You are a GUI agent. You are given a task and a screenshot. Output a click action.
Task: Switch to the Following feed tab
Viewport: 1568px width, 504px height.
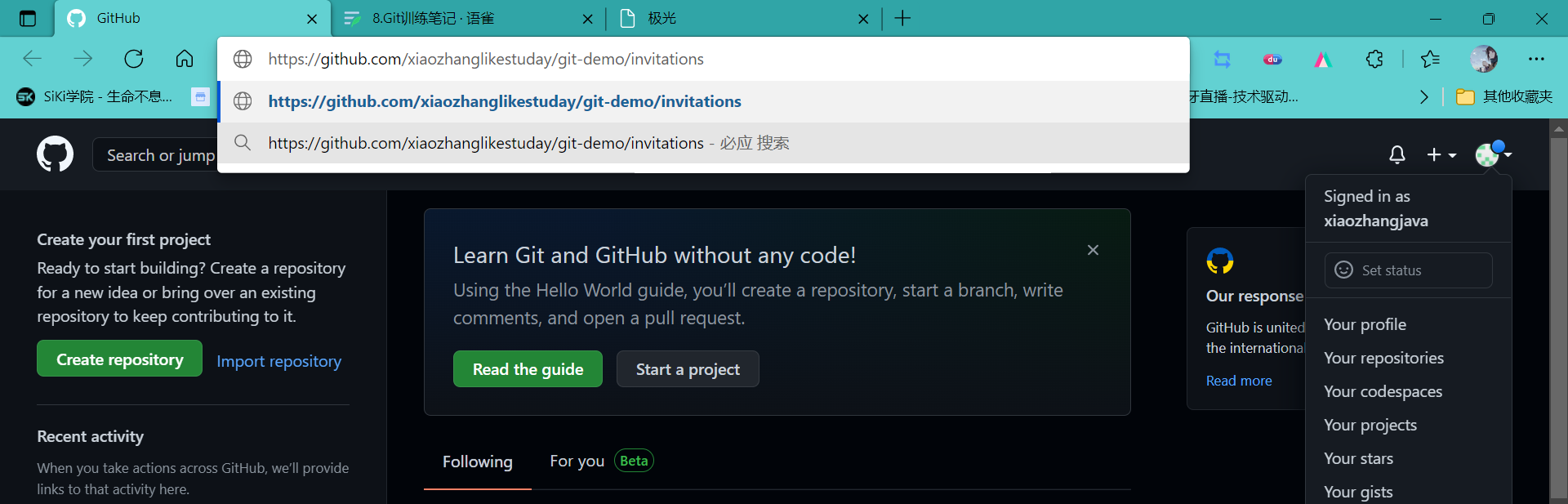(478, 462)
